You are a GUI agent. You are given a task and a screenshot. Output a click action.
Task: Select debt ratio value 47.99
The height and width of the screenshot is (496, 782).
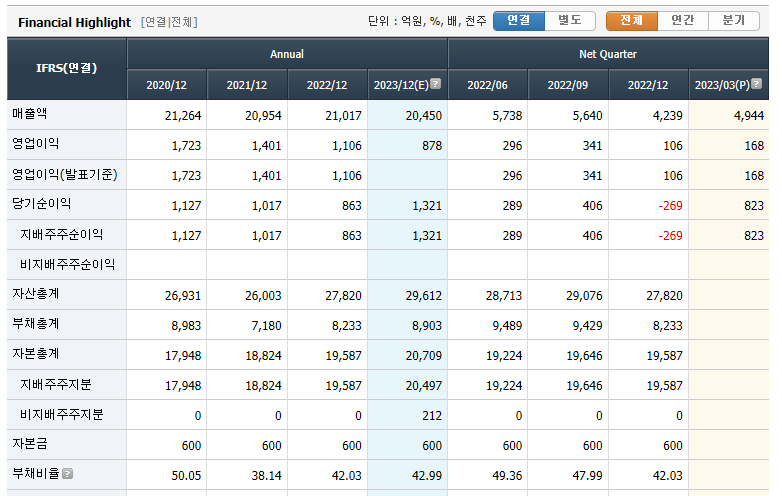click(x=587, y=476)
